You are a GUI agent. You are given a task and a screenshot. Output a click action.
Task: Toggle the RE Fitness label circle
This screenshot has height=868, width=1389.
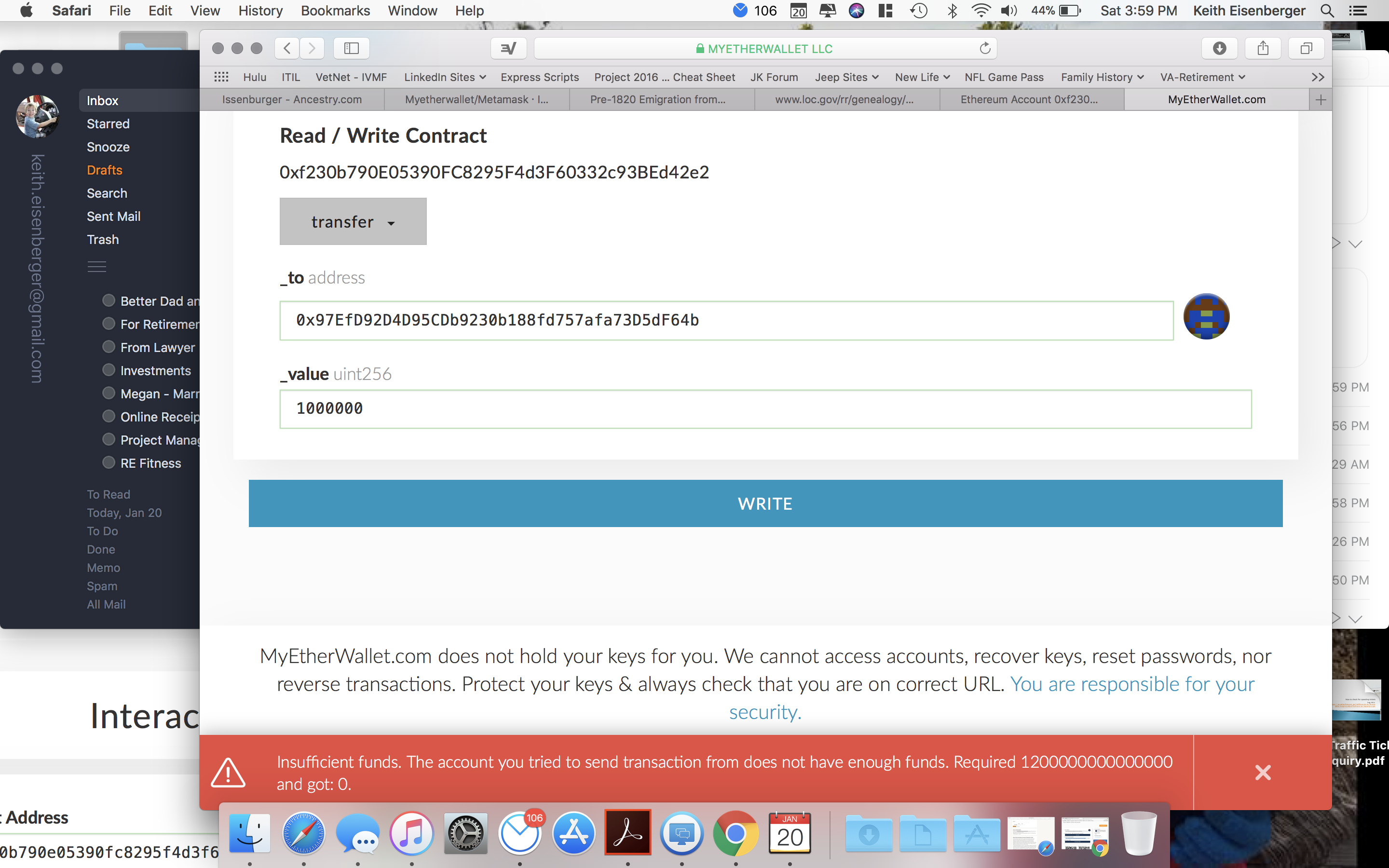109,462
